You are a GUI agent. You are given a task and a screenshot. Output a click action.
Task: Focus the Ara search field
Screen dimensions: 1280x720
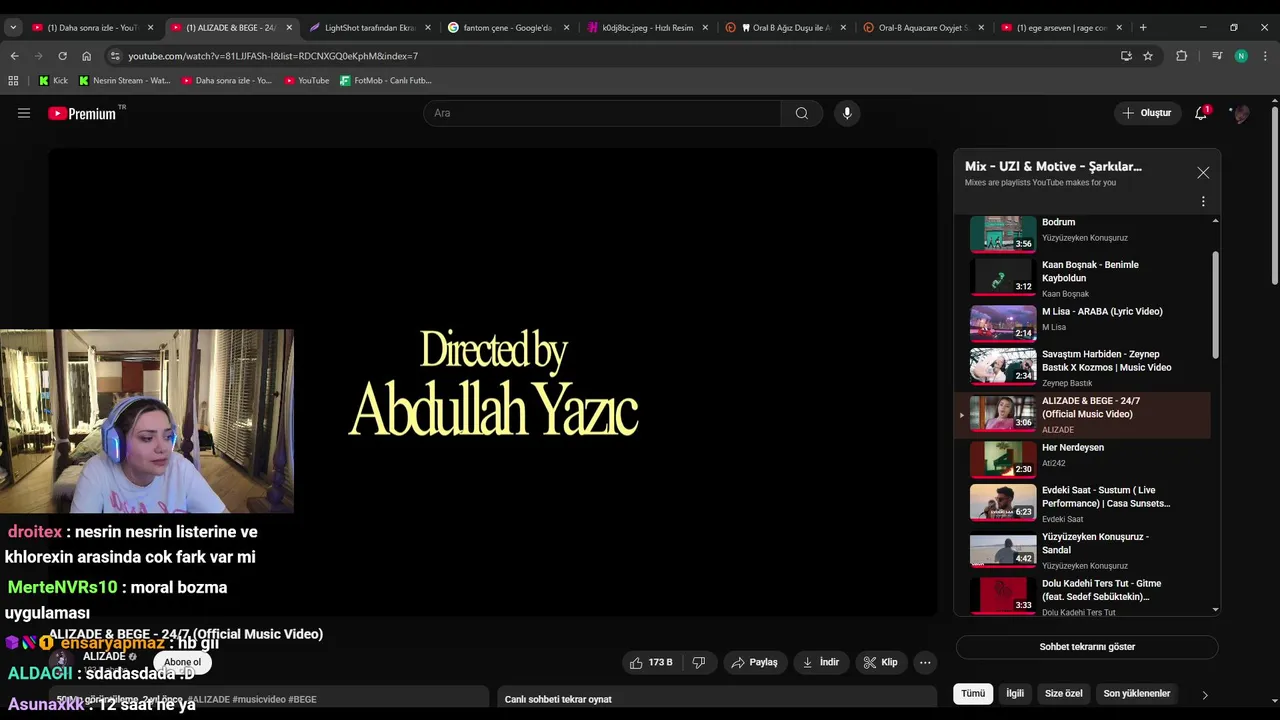coord(602,113)
